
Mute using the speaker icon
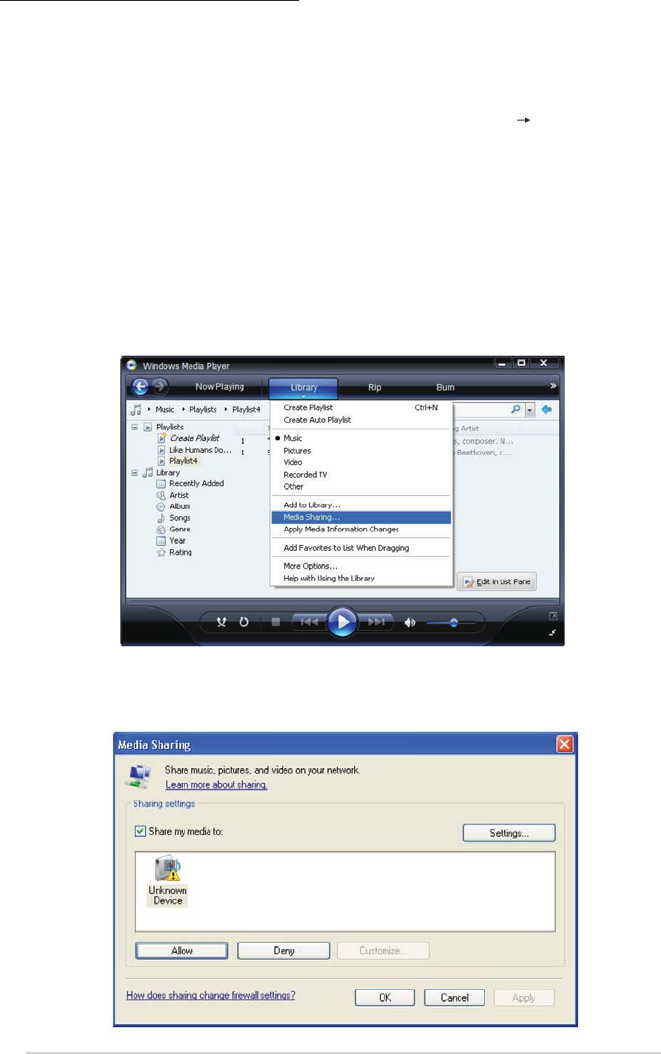point(409,622)
